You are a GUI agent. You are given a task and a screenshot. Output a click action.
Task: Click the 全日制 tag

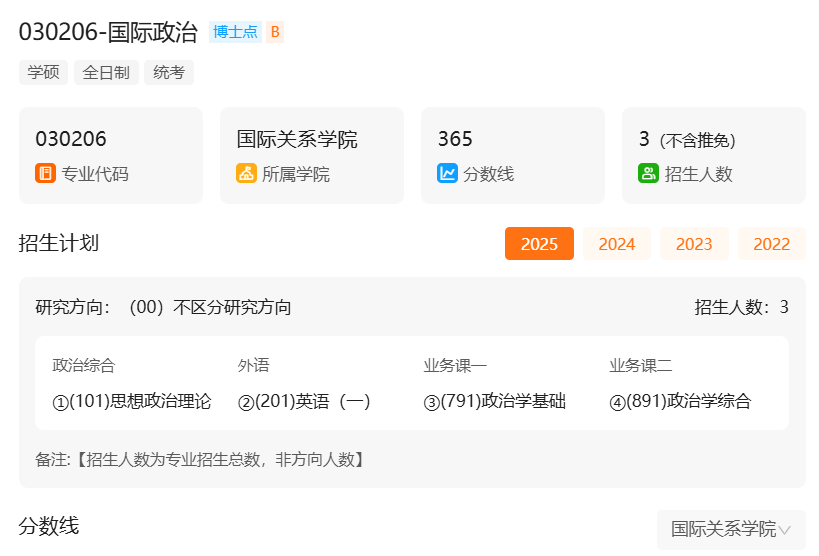(x=106, y=73)
